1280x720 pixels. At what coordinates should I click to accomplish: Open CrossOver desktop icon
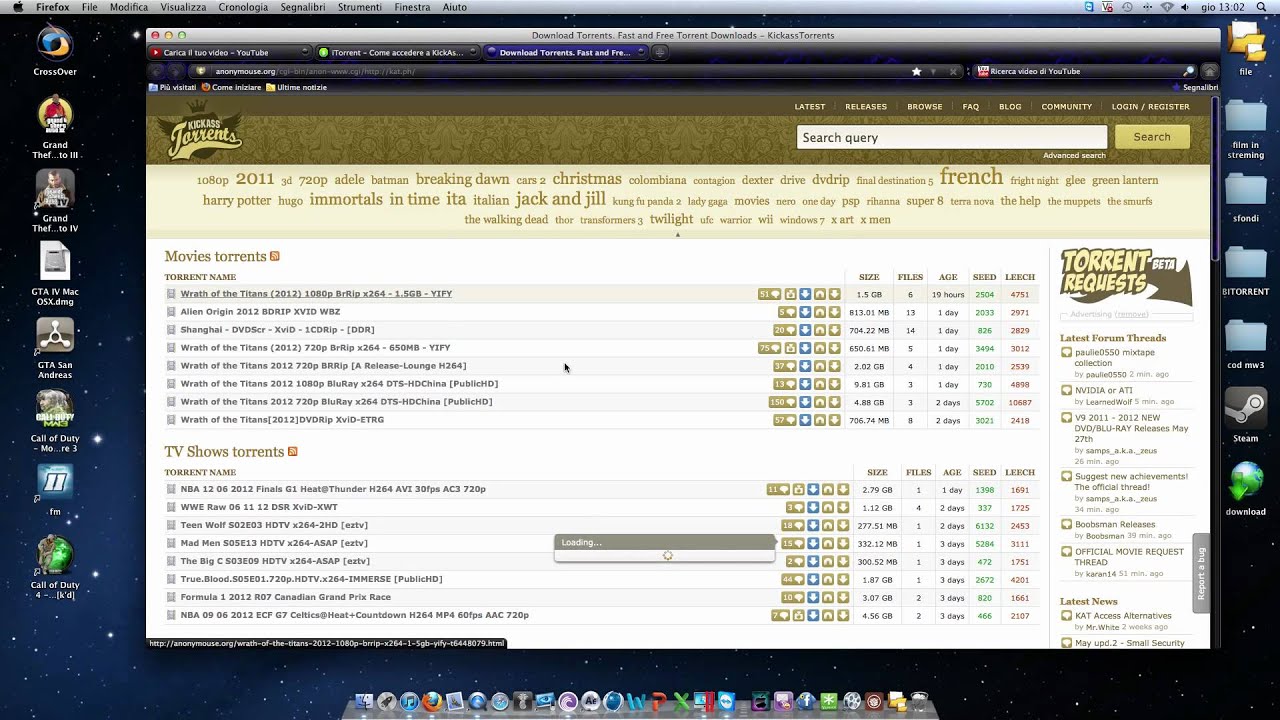pyautogui.click(x=55, y=44)
